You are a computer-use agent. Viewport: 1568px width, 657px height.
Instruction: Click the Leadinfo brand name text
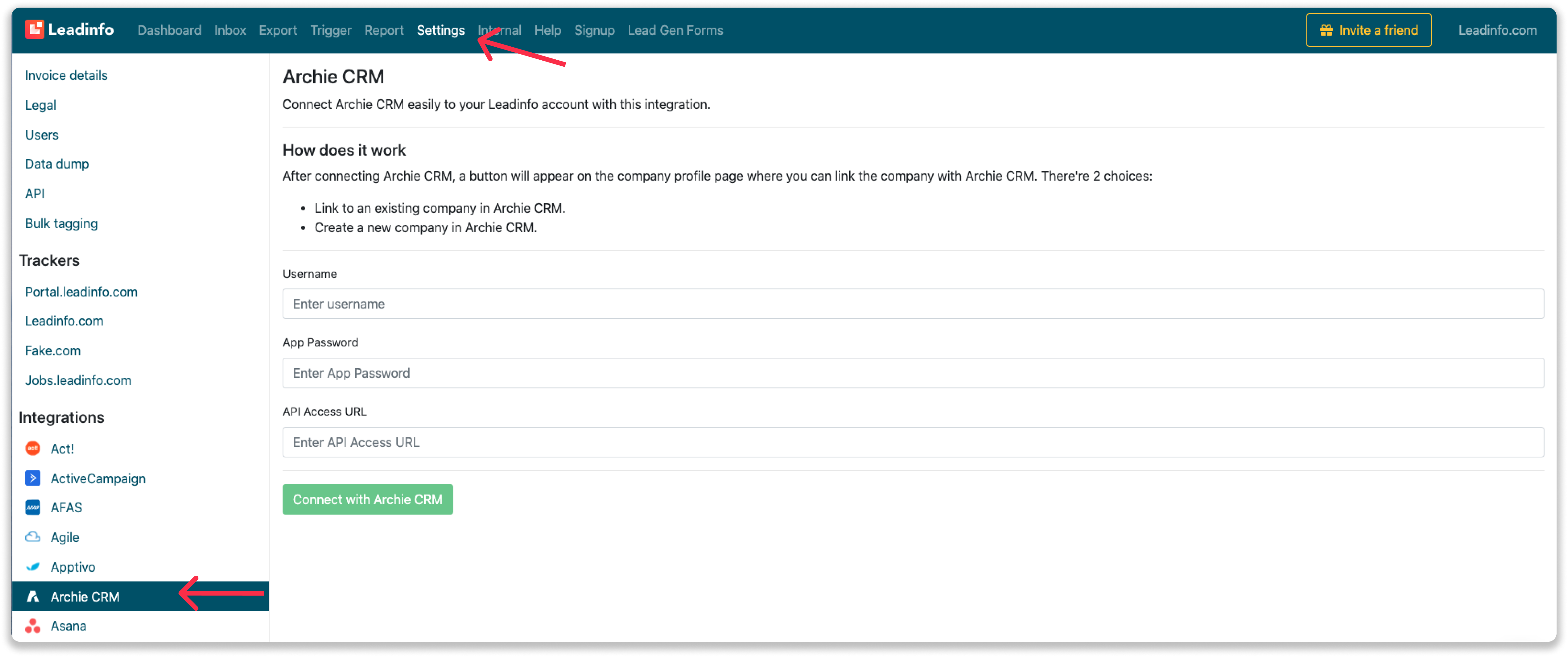[81, 29]
